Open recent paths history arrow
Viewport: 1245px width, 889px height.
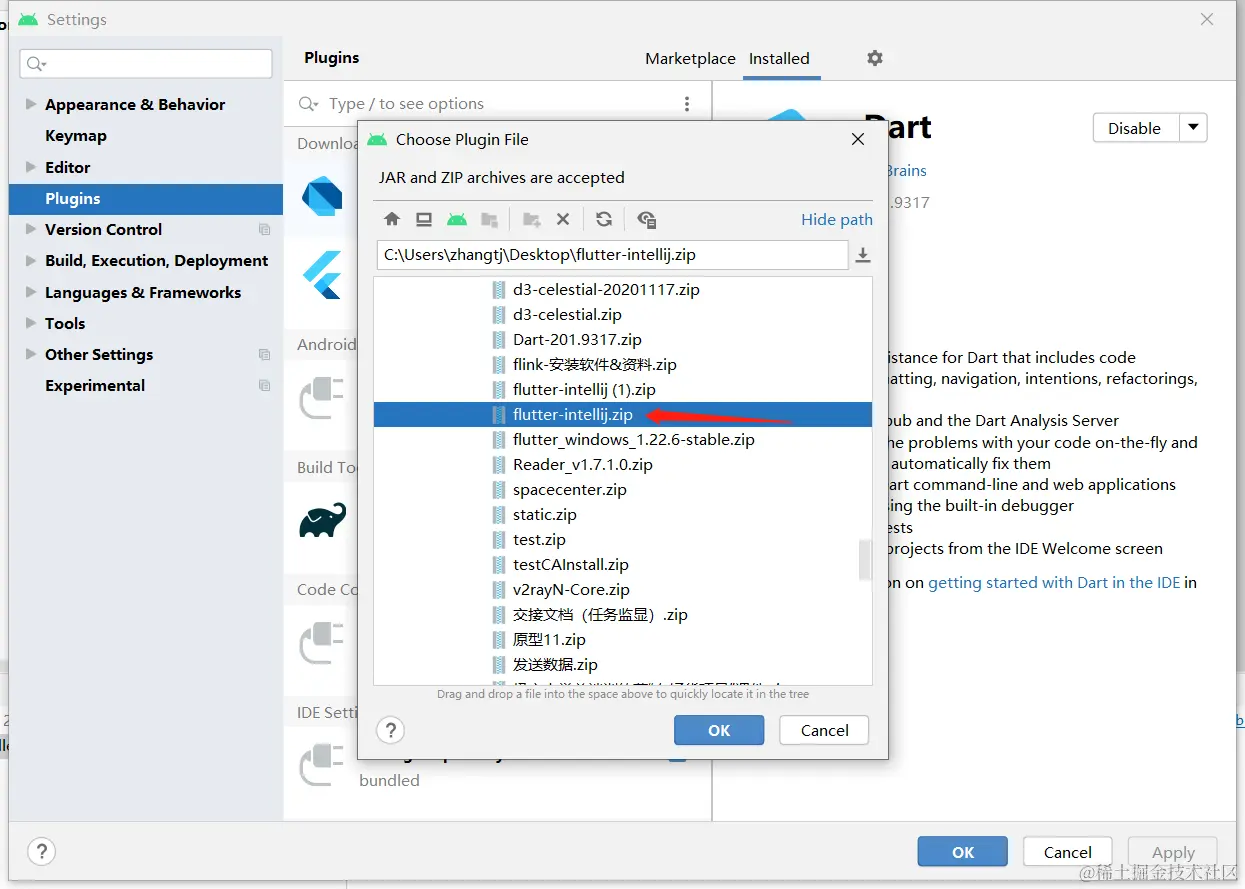(x=863, y=256)
